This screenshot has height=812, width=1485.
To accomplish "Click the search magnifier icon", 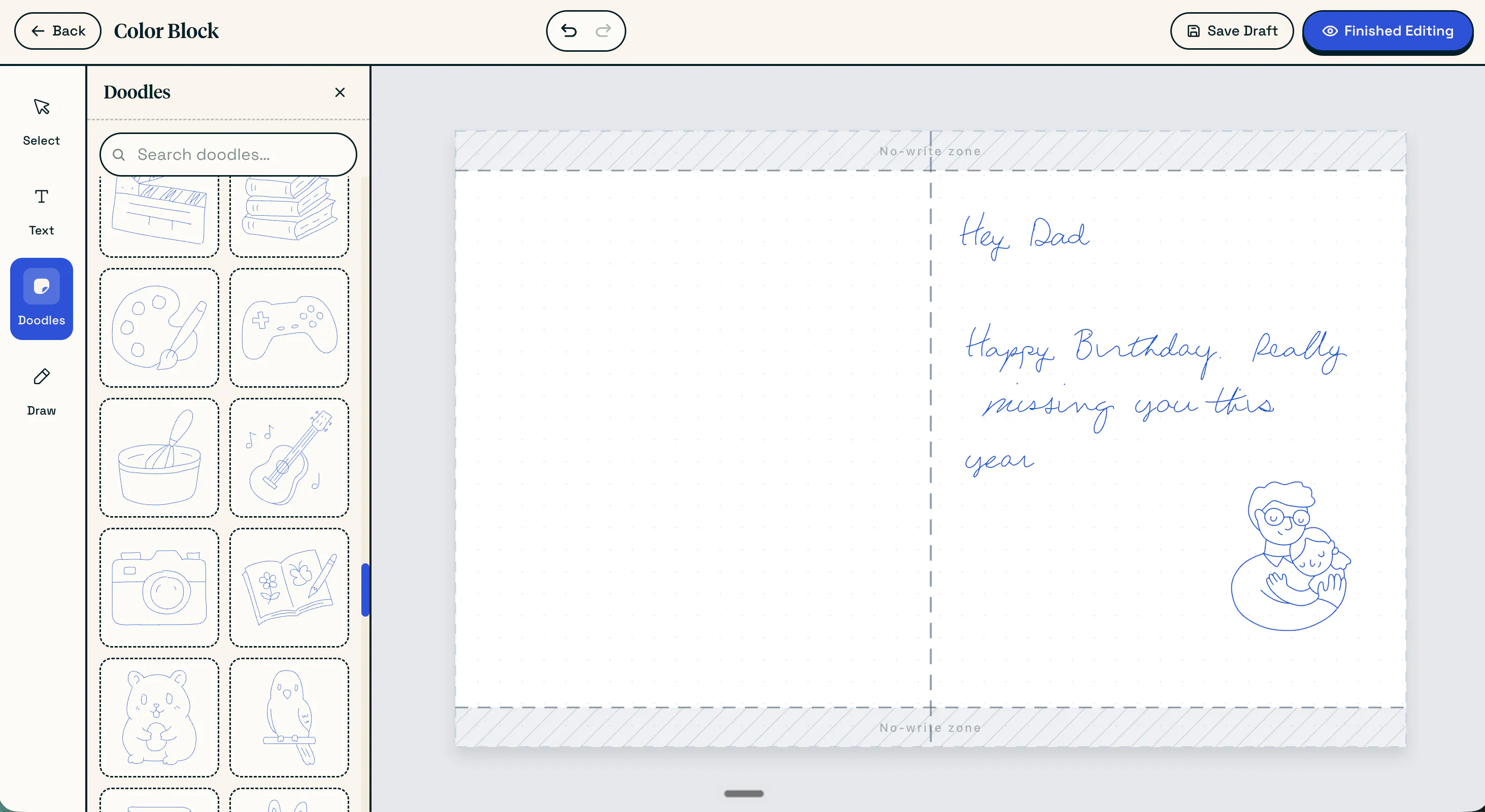I will point(119,154).
